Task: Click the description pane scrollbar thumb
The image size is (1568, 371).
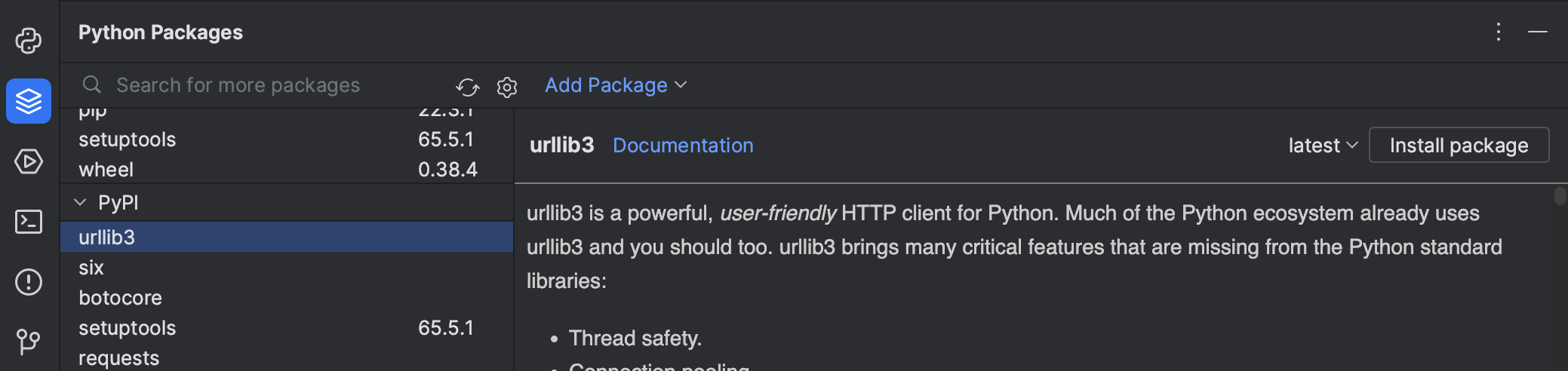Action: coord(1560,196)
